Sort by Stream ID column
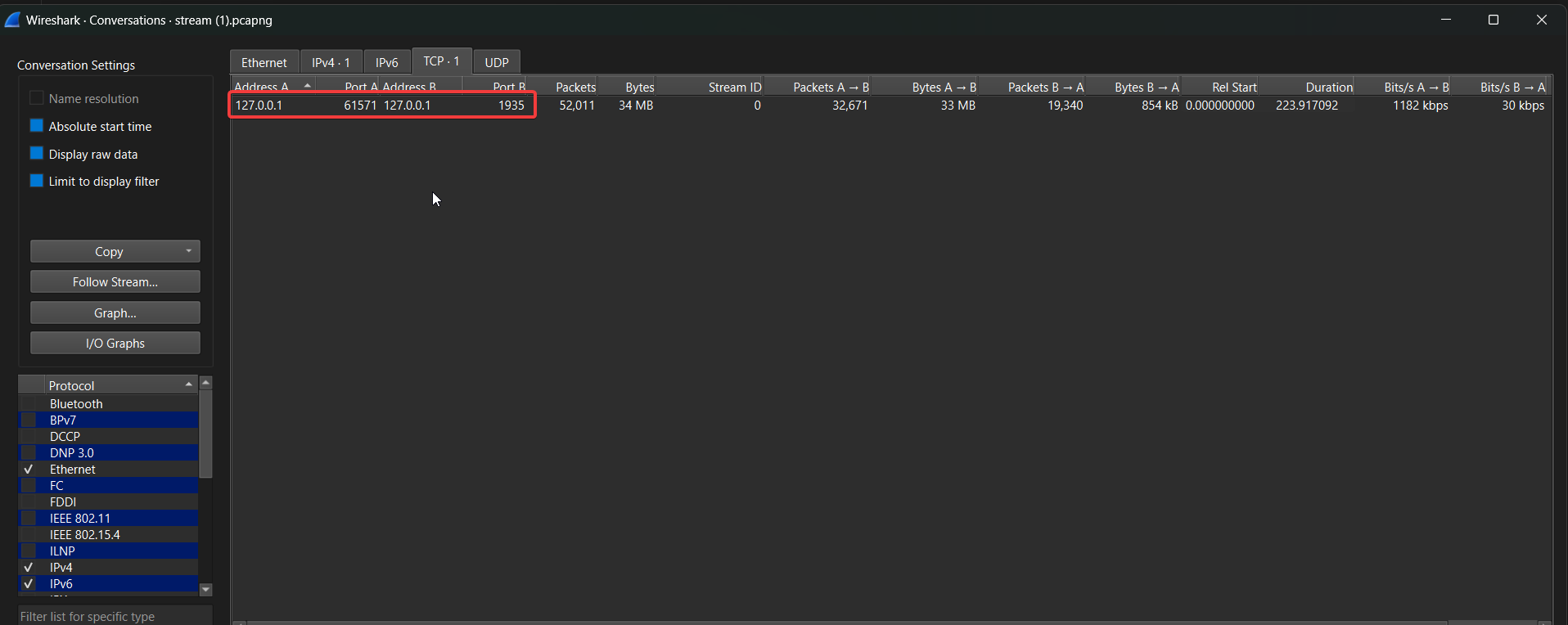Viewport: 1568px width, 625px height. (x=710, y=86)
